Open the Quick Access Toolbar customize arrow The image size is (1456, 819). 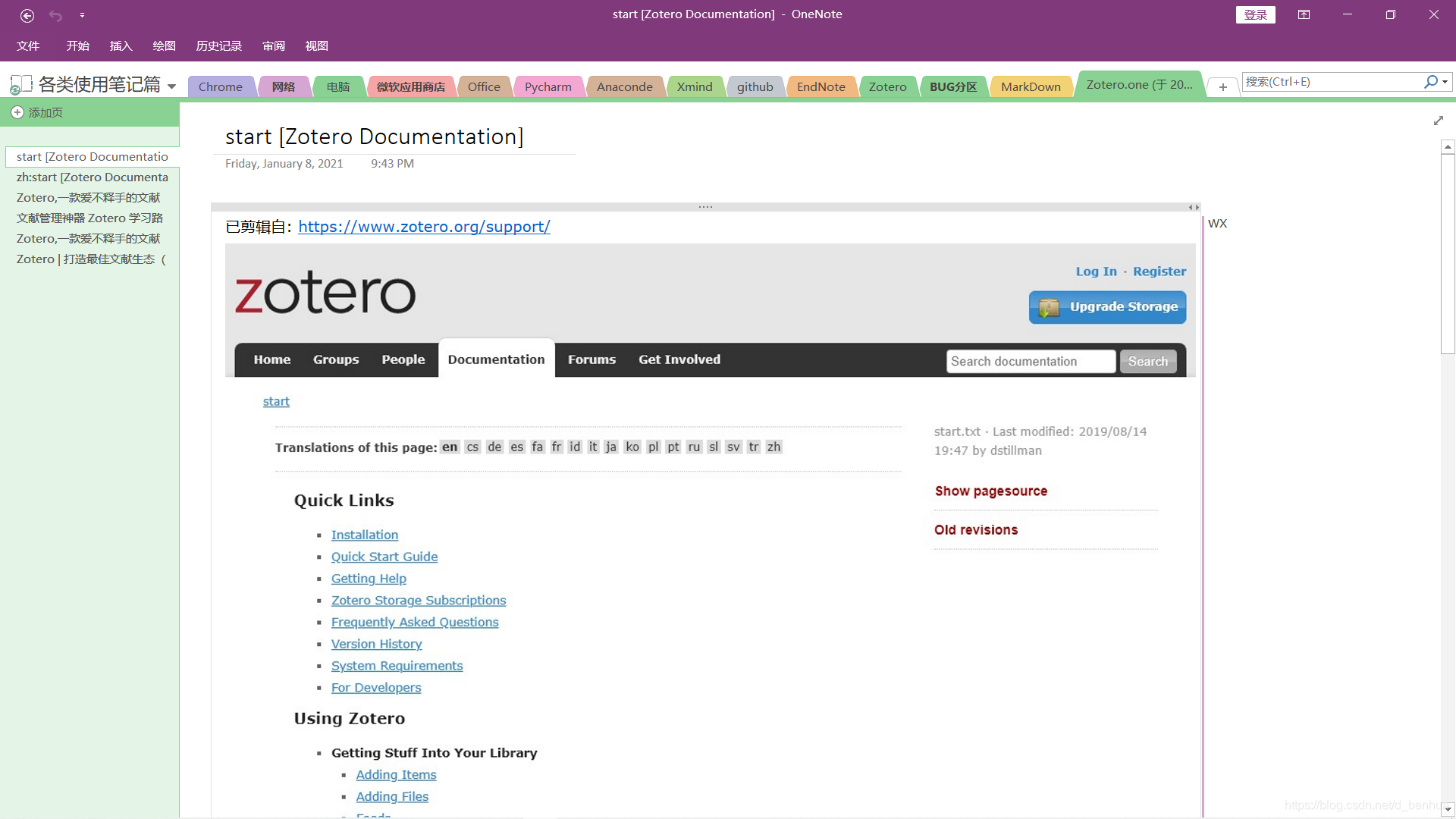tap(82, 15)
